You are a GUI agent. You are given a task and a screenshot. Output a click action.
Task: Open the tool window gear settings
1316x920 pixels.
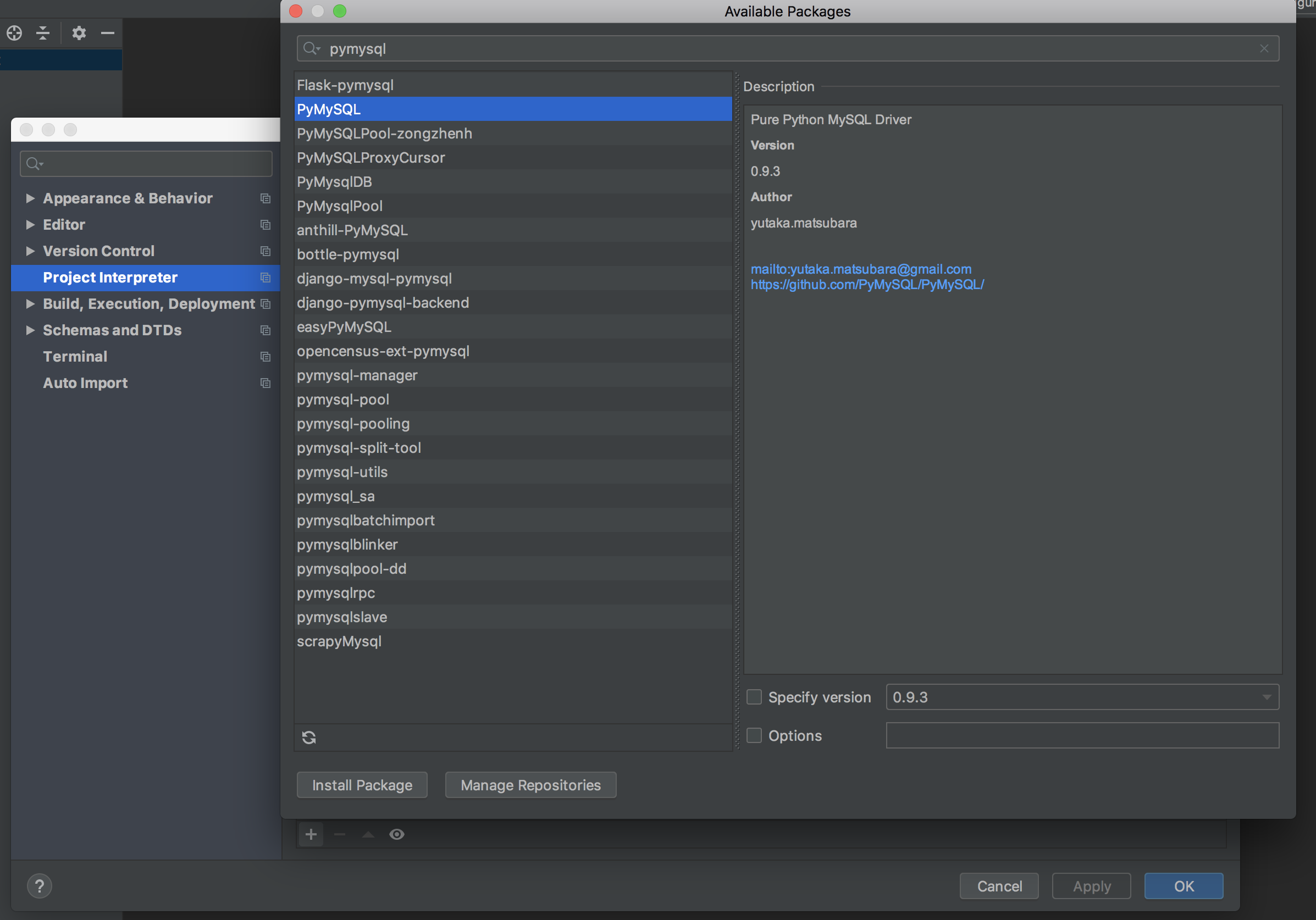79,32
